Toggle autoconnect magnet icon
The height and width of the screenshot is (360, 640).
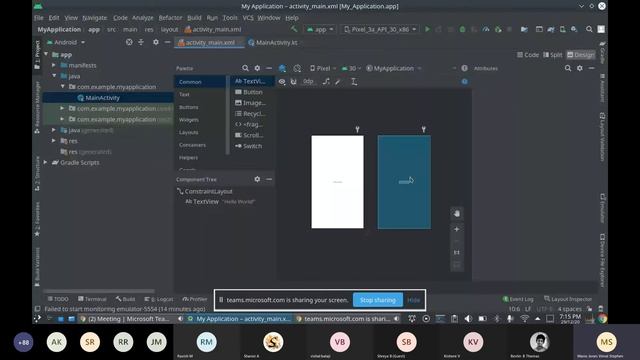click(x=293, y=82)
